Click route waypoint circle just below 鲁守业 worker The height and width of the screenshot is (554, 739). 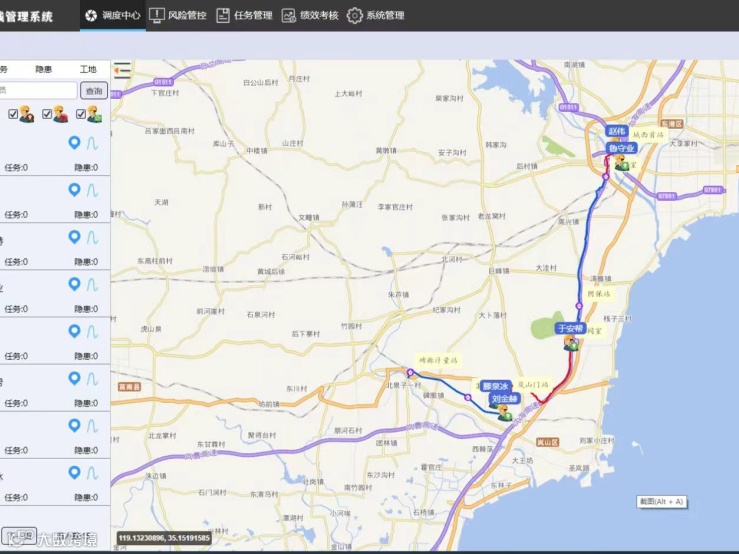[x=606, y=176]
